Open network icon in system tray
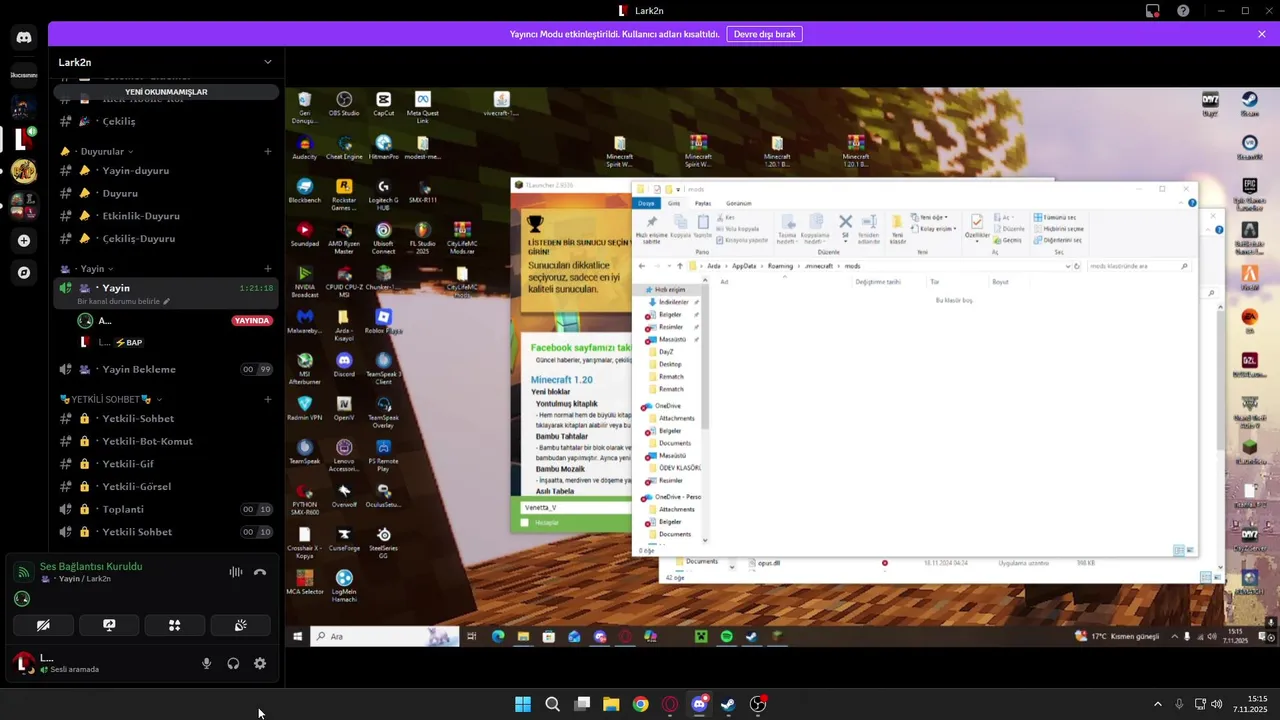 [1200, 704]
